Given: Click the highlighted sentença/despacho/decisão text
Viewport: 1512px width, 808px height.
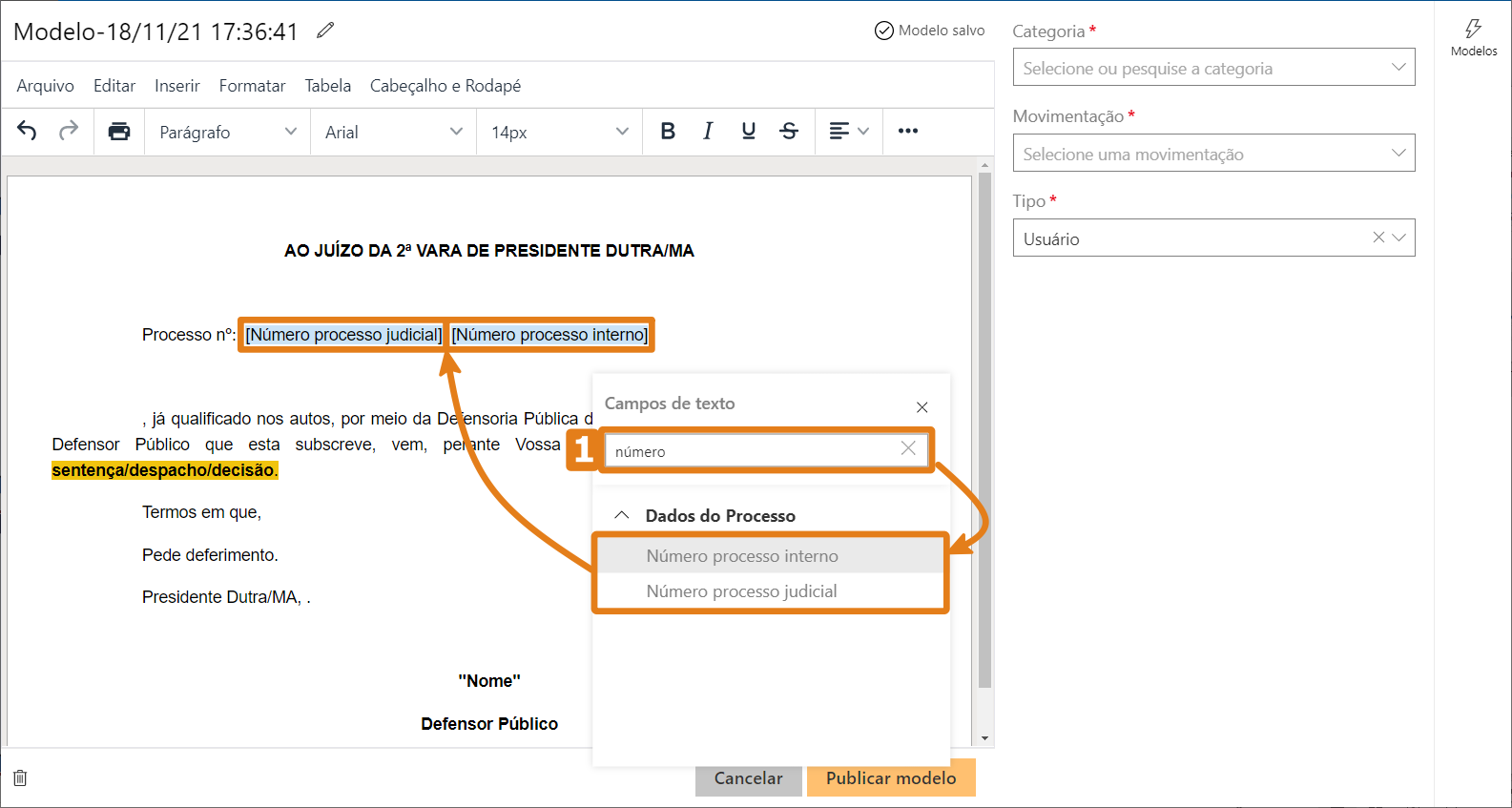Looking at the screenshot, I should click(x=164, y=470).
